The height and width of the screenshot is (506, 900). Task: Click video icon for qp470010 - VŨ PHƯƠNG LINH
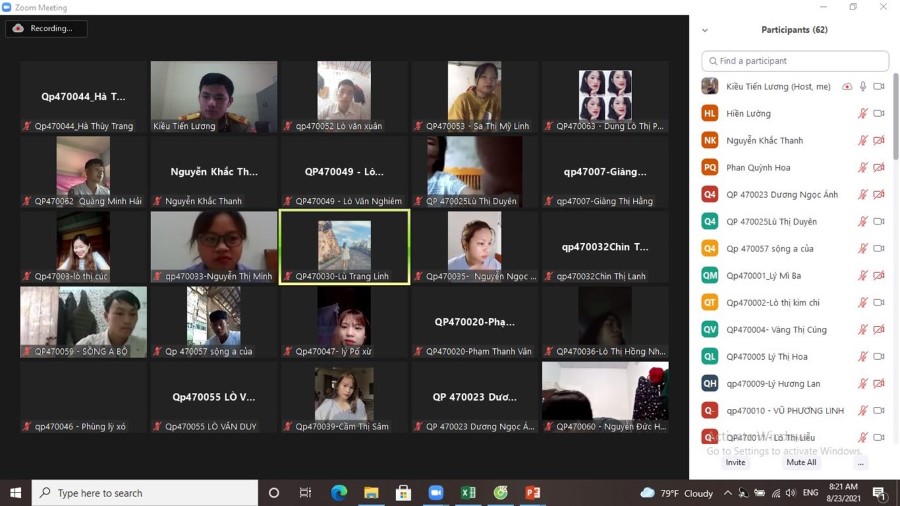pyautogui.click(x=879, y=410)
